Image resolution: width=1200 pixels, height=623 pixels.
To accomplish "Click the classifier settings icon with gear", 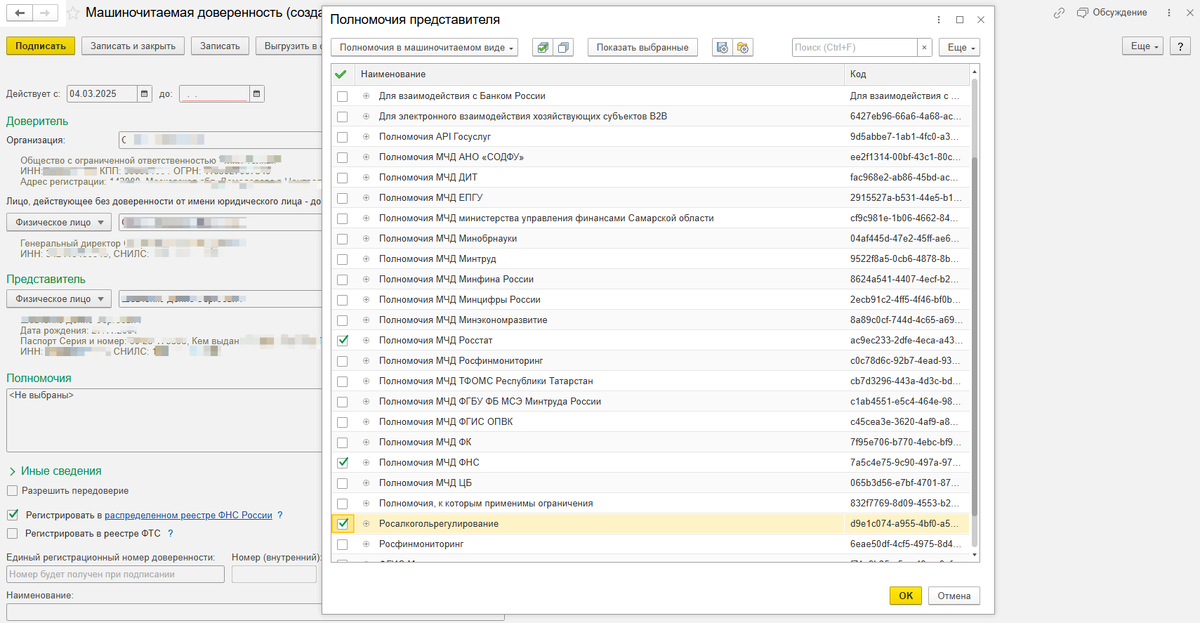I will [722, 47].
